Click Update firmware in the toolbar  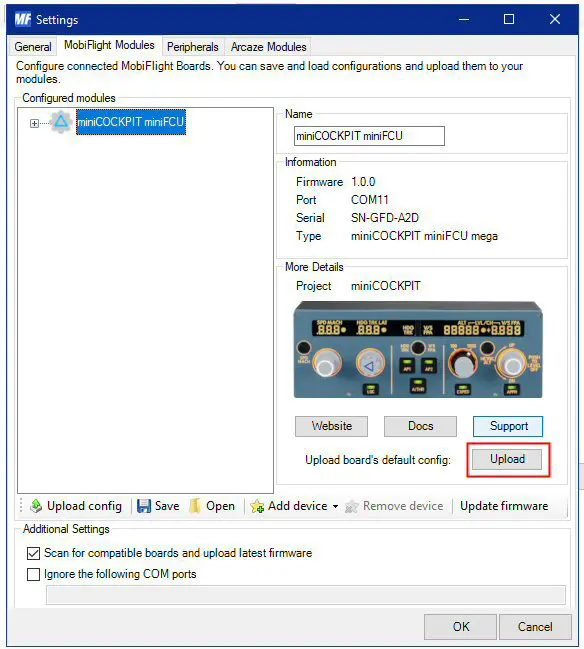pyautogui.click(x=504, y=506)
